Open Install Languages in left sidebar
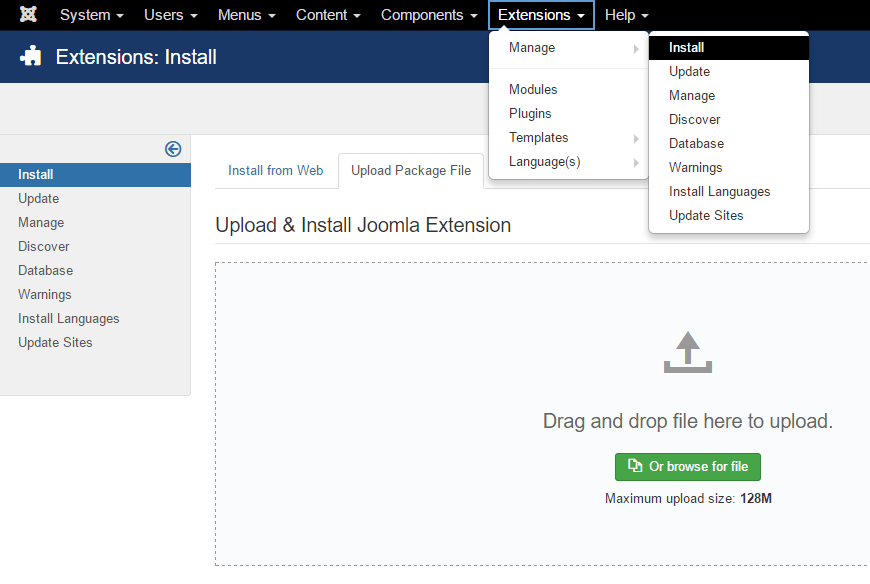Image resolution: width=870 pixels, height=584 pixels. (95, 318)
